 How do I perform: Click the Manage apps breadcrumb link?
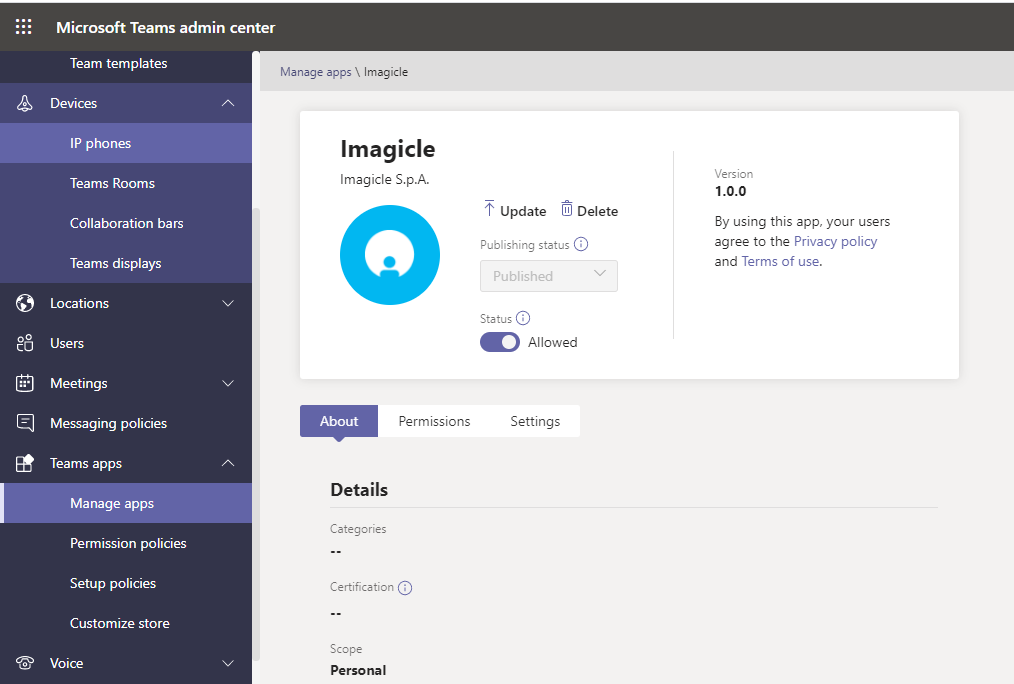coord(315,72)
